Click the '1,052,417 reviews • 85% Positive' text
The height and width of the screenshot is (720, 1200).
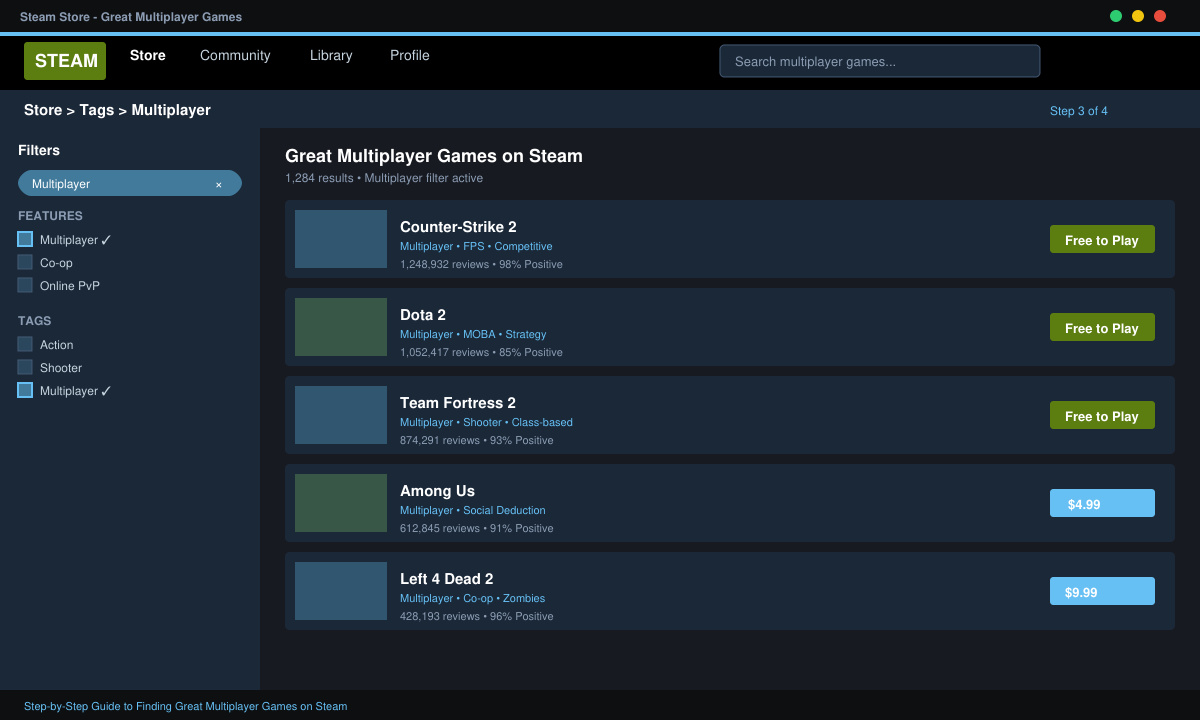pyautogui.click(x=481, y=352)
